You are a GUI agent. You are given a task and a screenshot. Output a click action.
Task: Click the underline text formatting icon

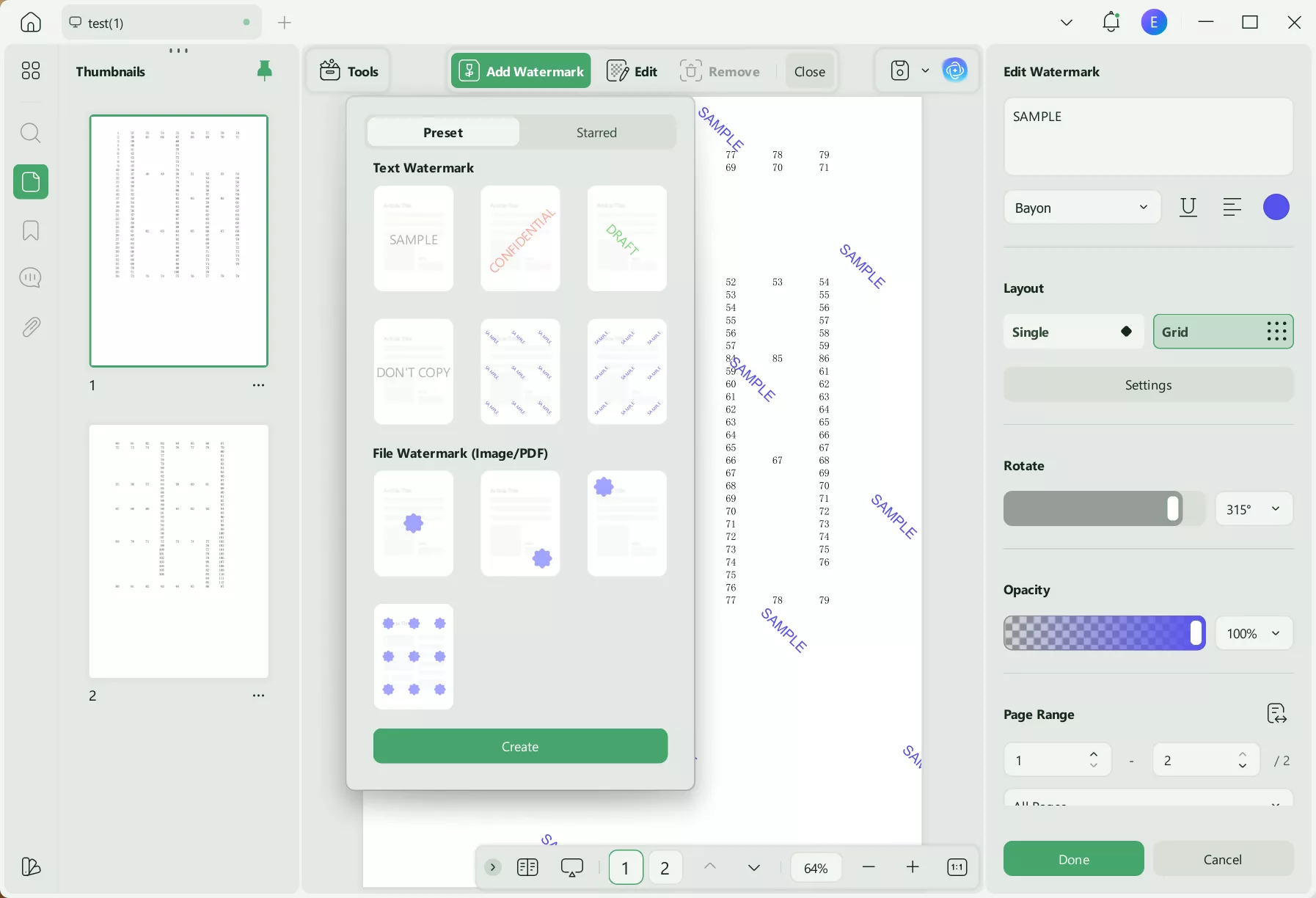(1188, 208)
